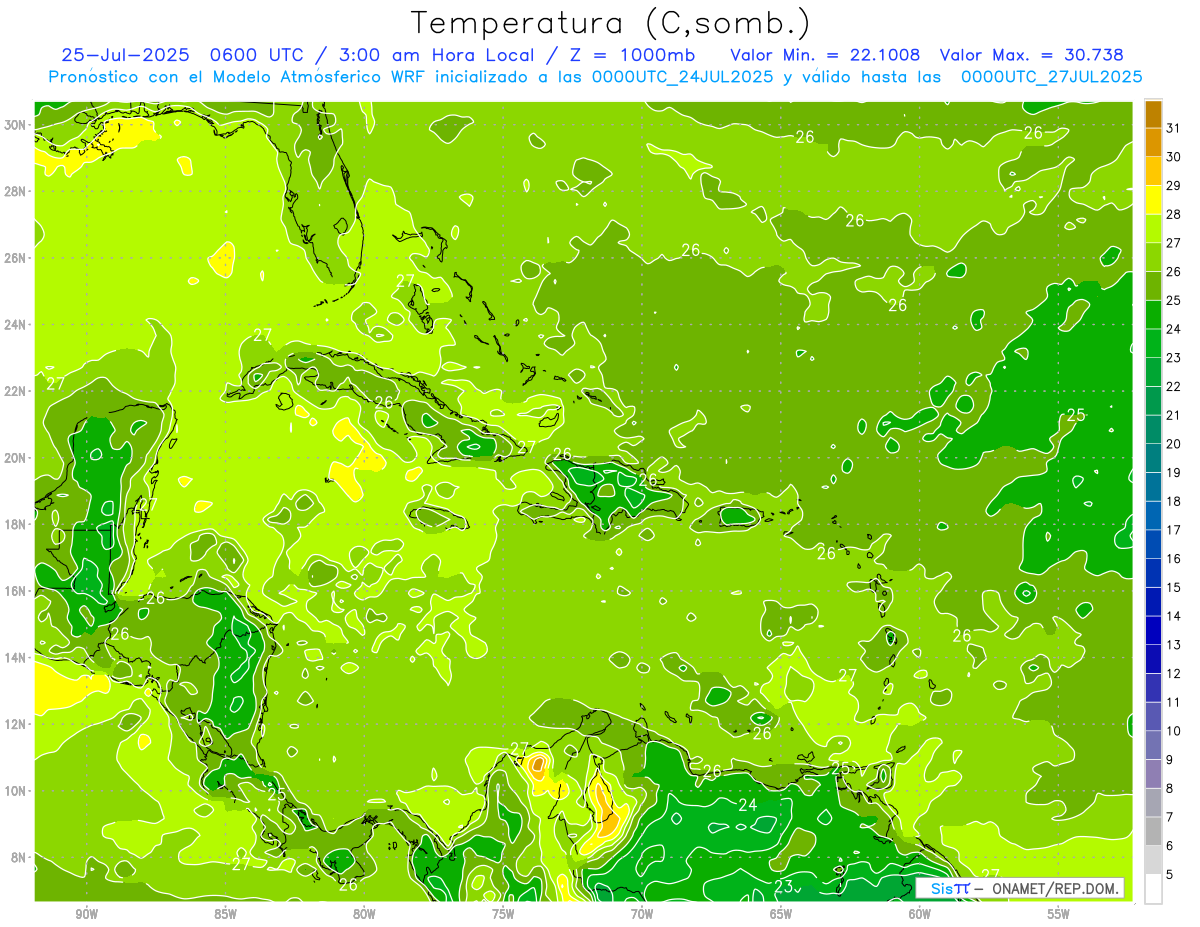The height and width of the screenshot is (927, 1200).
Task: Click the 80W longitude axis label
Action: click(364, 914)
